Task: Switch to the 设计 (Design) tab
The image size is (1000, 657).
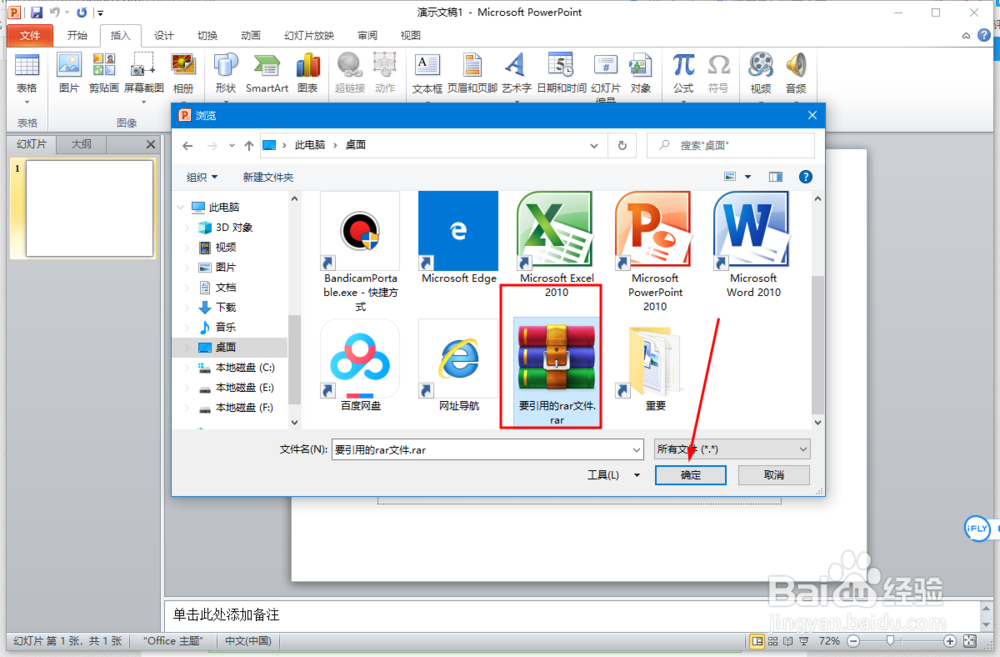Action: [x=164, y=36]
